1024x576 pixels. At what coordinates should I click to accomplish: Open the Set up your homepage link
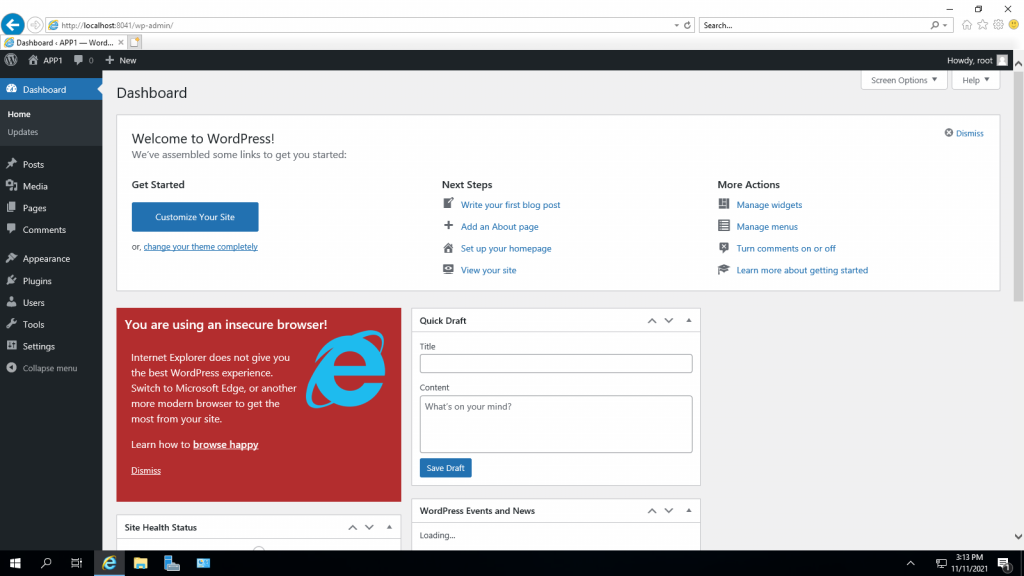506,249
